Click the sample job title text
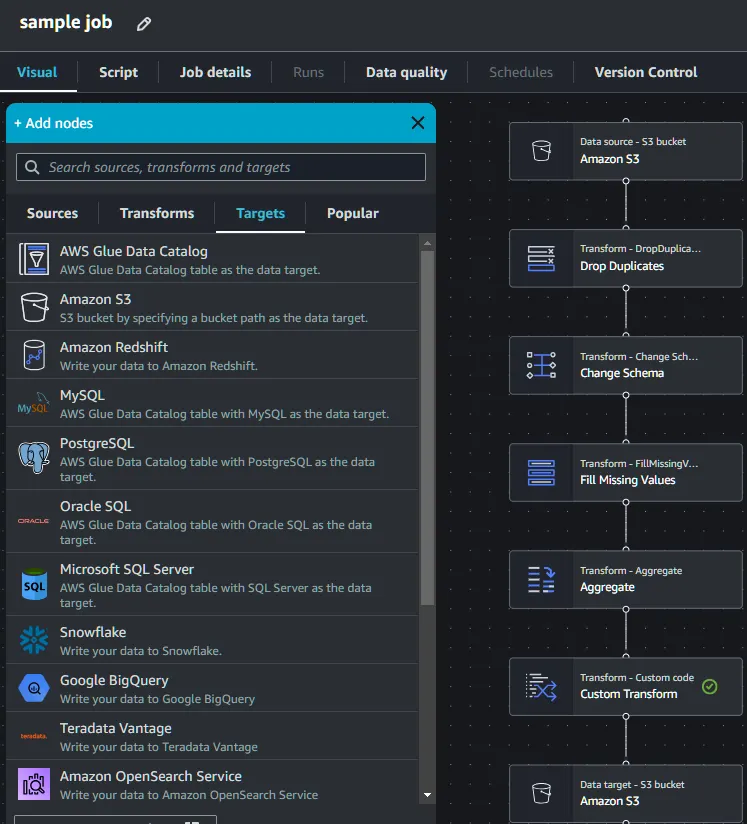This screenshot has height=824, width=747. point(66,23)
